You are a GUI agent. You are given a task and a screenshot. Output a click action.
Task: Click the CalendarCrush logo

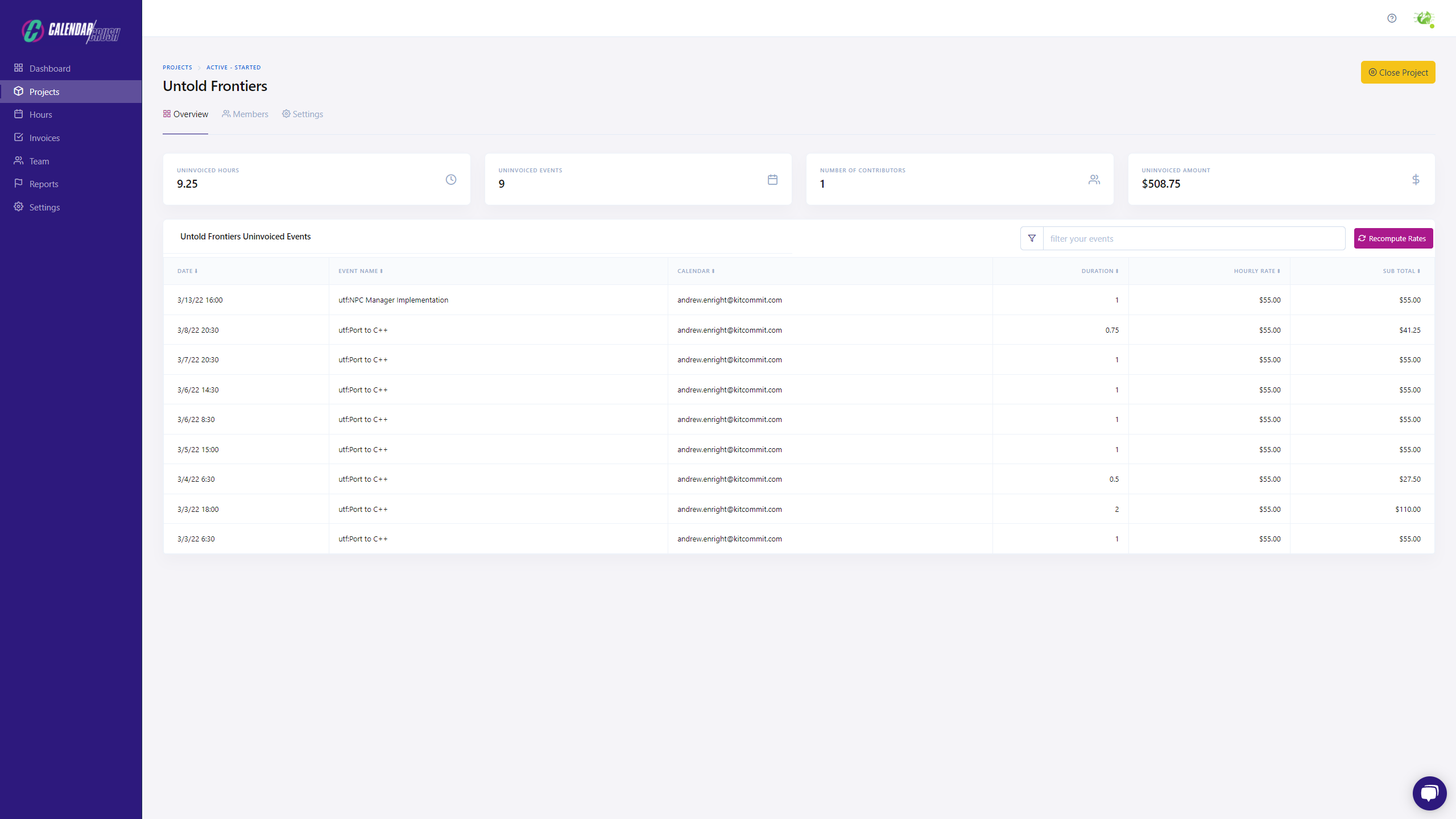(71, 31)
